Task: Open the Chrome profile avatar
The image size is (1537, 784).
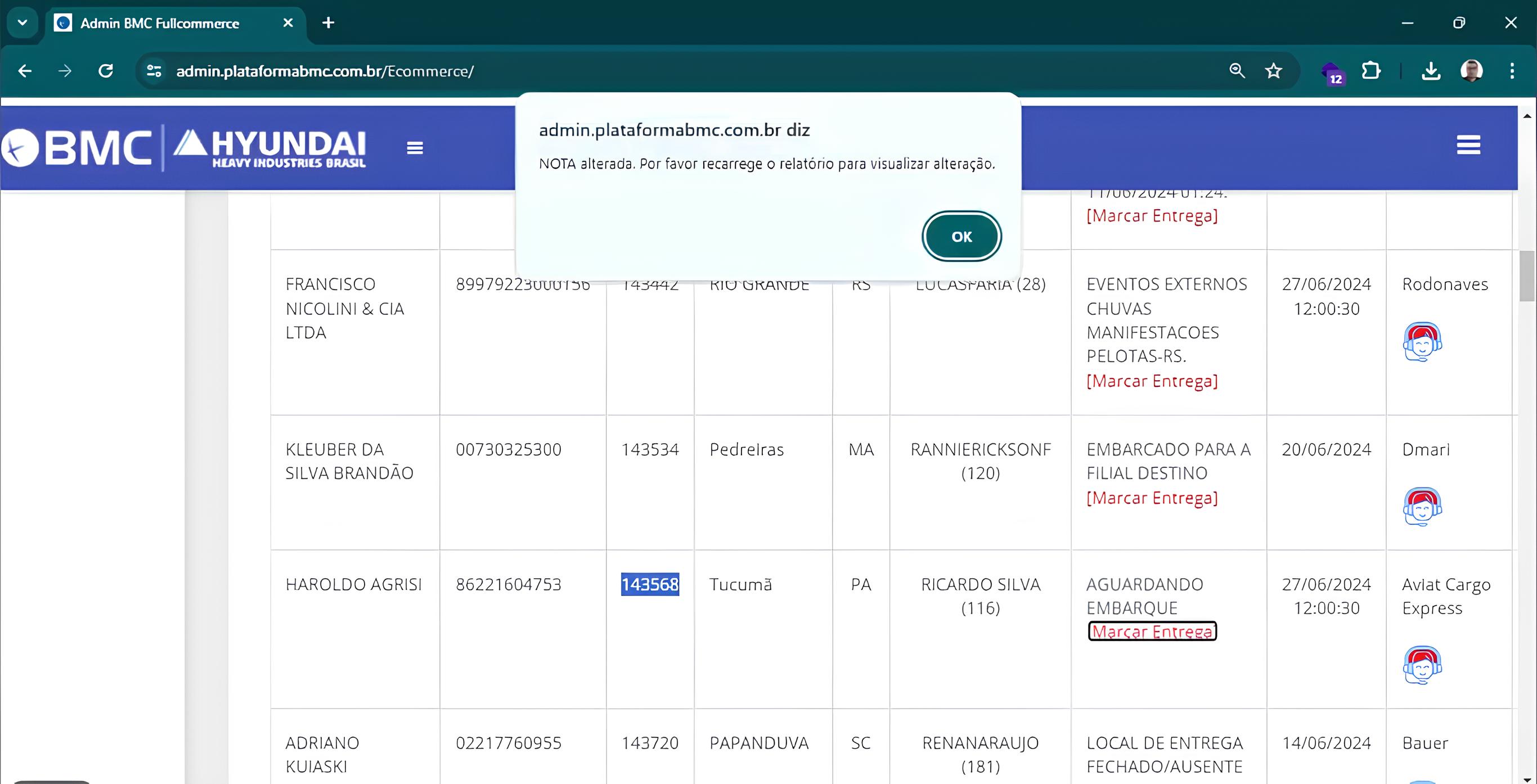Action: pyautogui.click(x=1471, y=71)
